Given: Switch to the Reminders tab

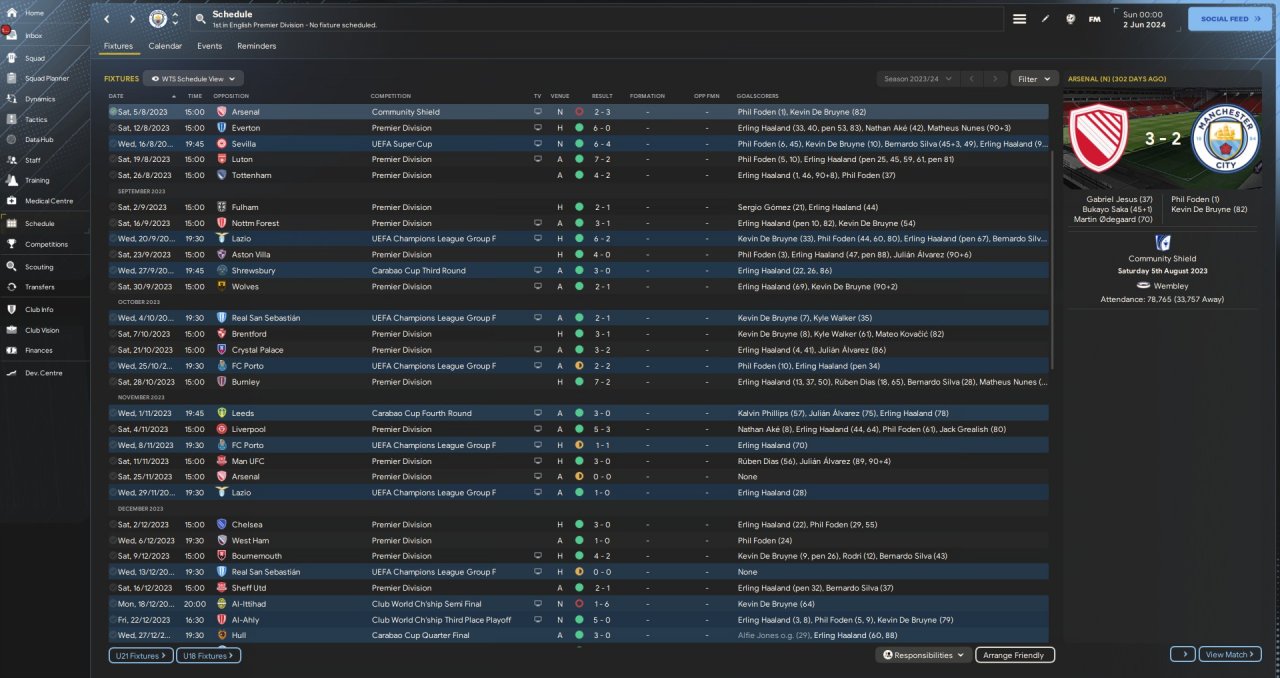Looking at the screenshot, I should point(256,46).
